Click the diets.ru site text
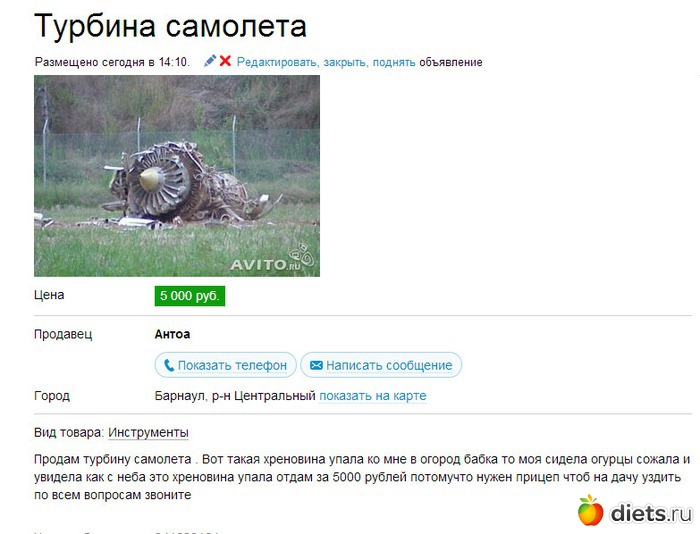This screenshot has width=700, height=534. tap(651, 513)
